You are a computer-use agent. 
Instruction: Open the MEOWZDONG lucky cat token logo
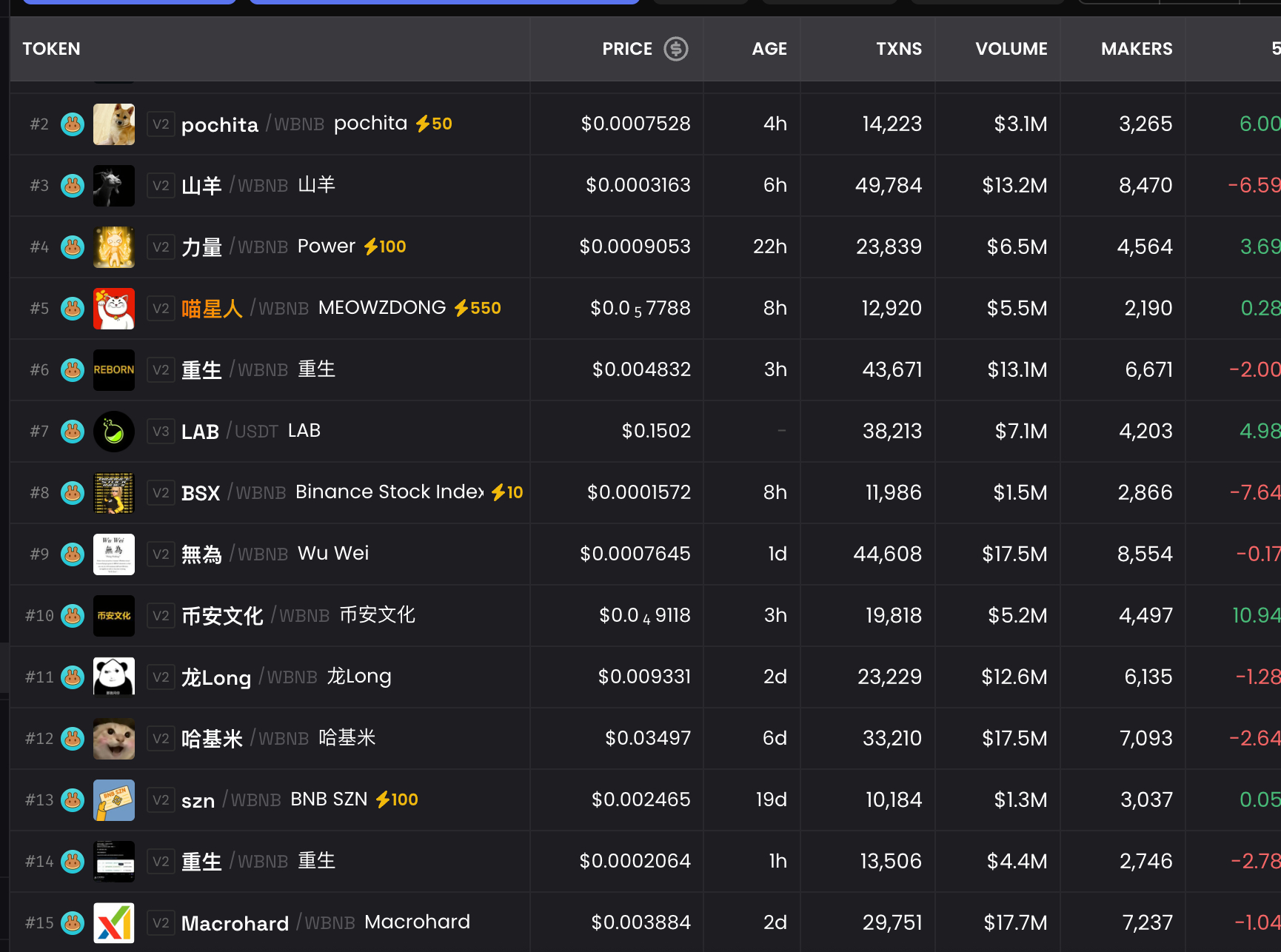(x=114, y=308)
